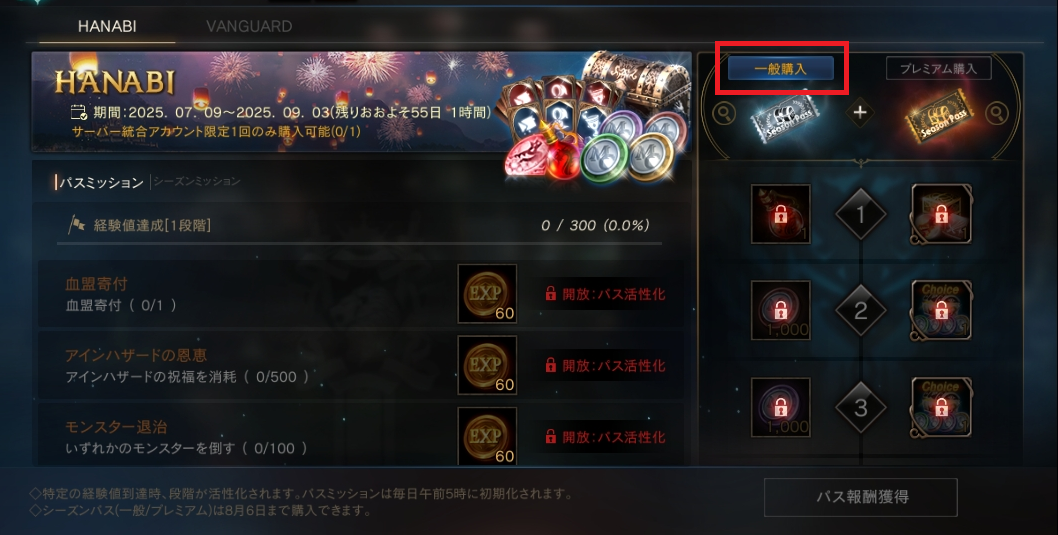Click locked general reward at stage 1
Image resolution: width=1058 pixels, height=535 pixels.
[x=781, y=214]
